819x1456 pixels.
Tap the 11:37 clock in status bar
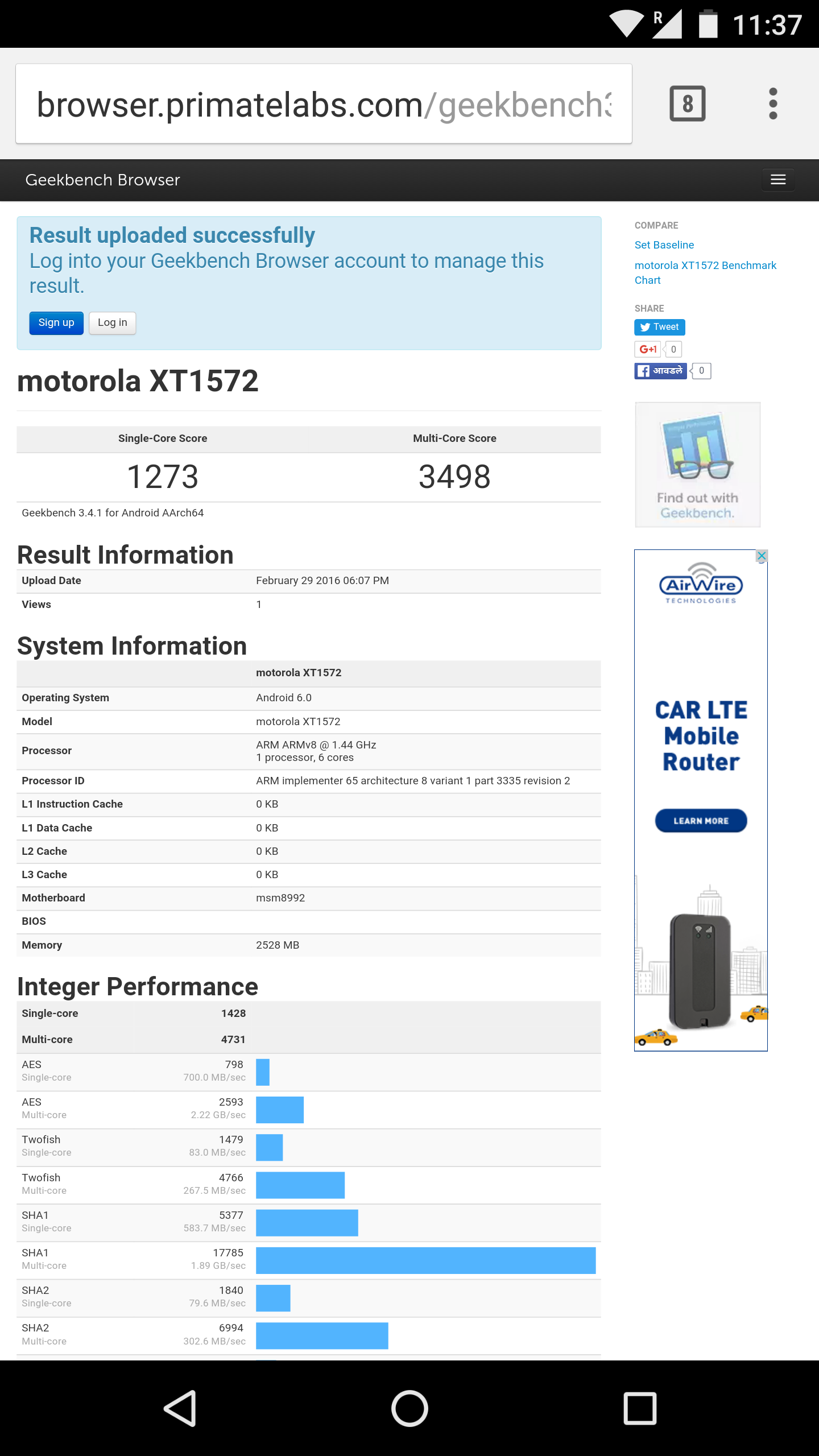767,25
